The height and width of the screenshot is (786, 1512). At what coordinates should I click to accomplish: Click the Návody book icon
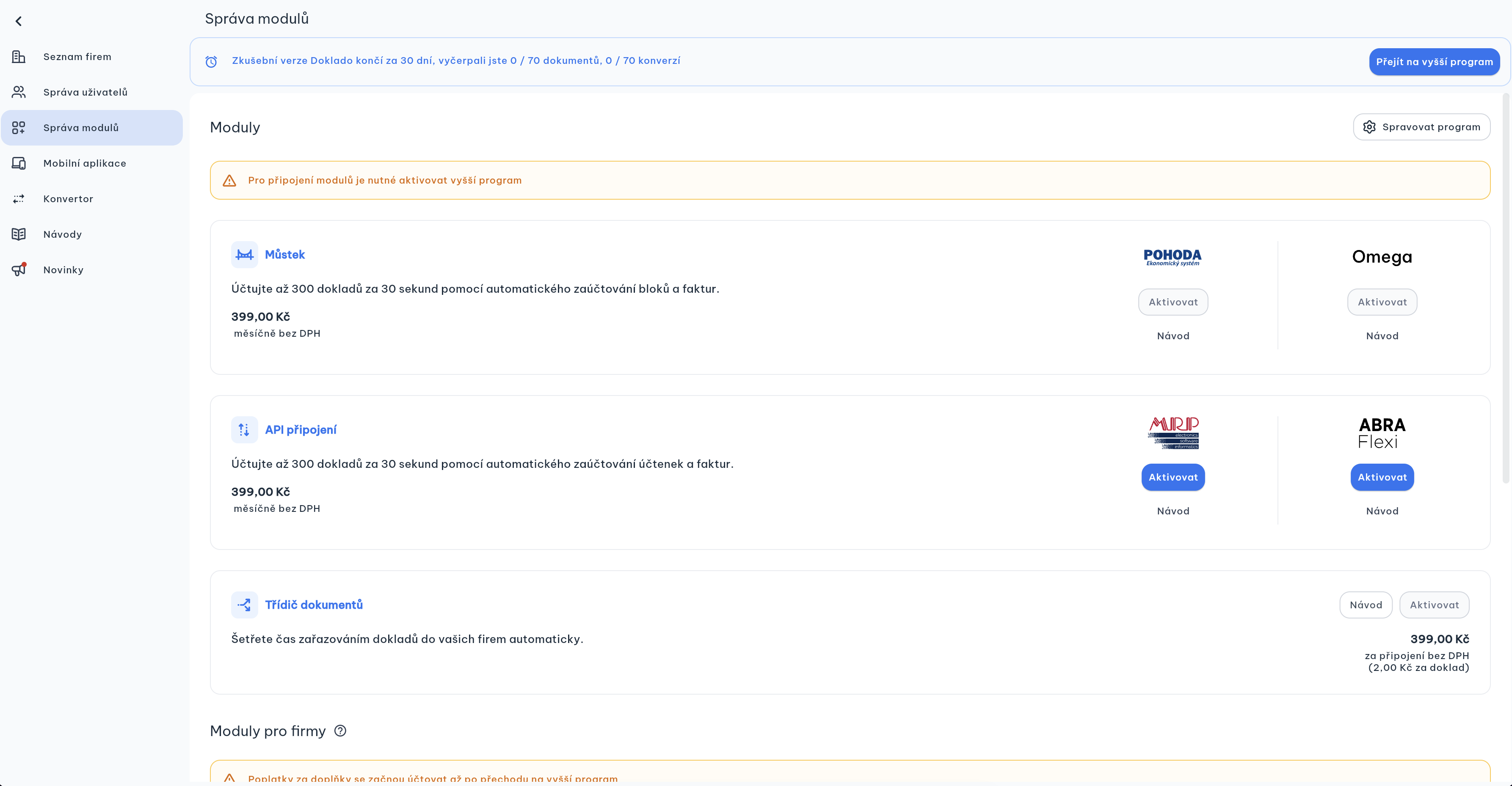click(x=19, y=235)
